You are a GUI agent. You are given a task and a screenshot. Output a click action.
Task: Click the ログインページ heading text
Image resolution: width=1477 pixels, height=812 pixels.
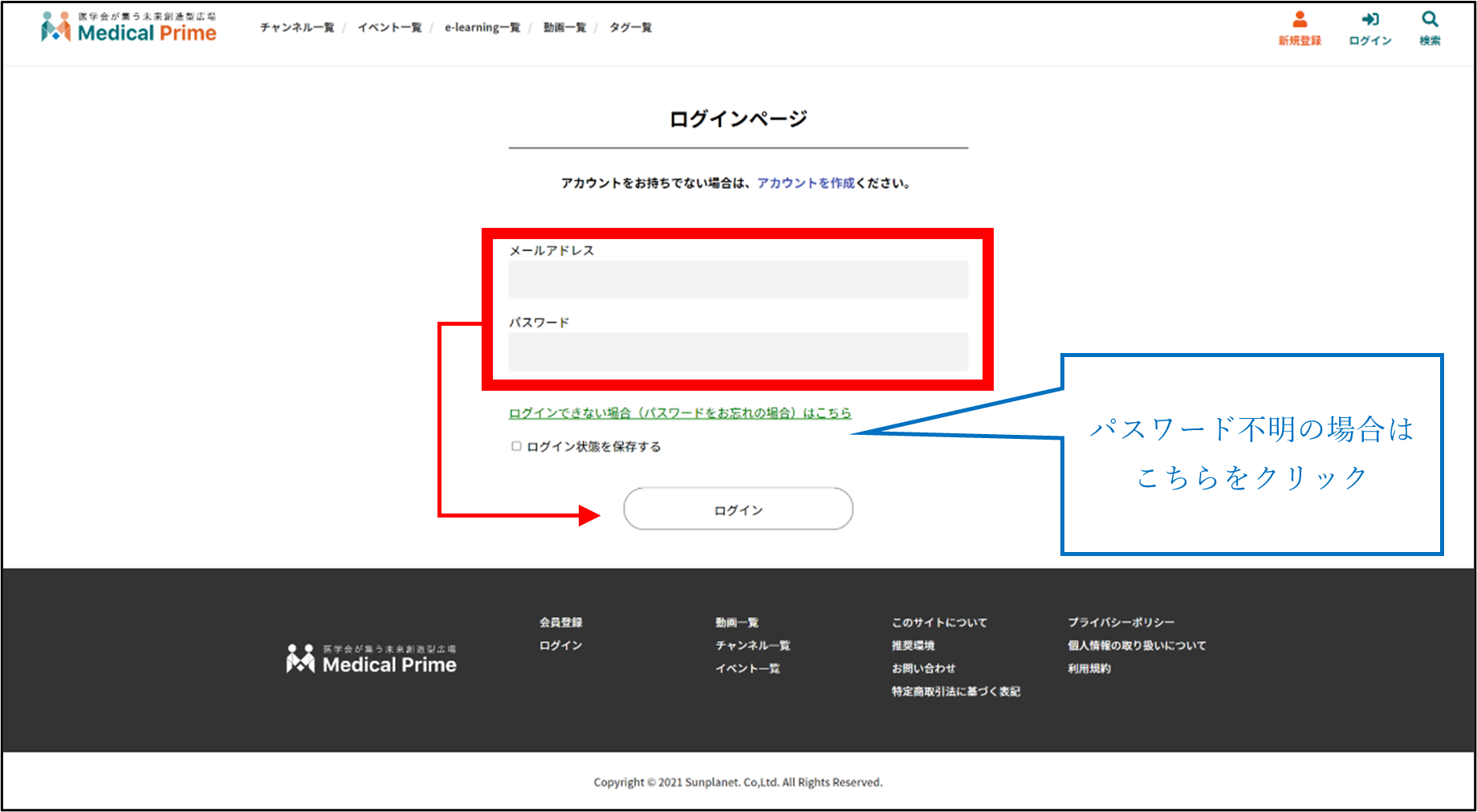[x=738, y=119]
